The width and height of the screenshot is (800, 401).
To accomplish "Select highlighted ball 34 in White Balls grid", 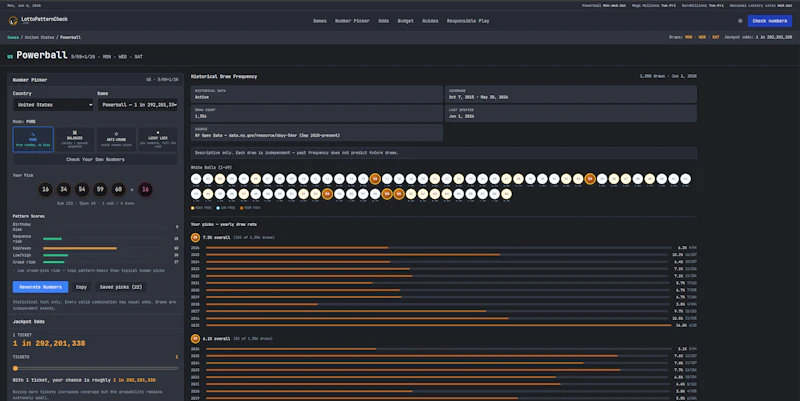I will [x=590, y=179].
